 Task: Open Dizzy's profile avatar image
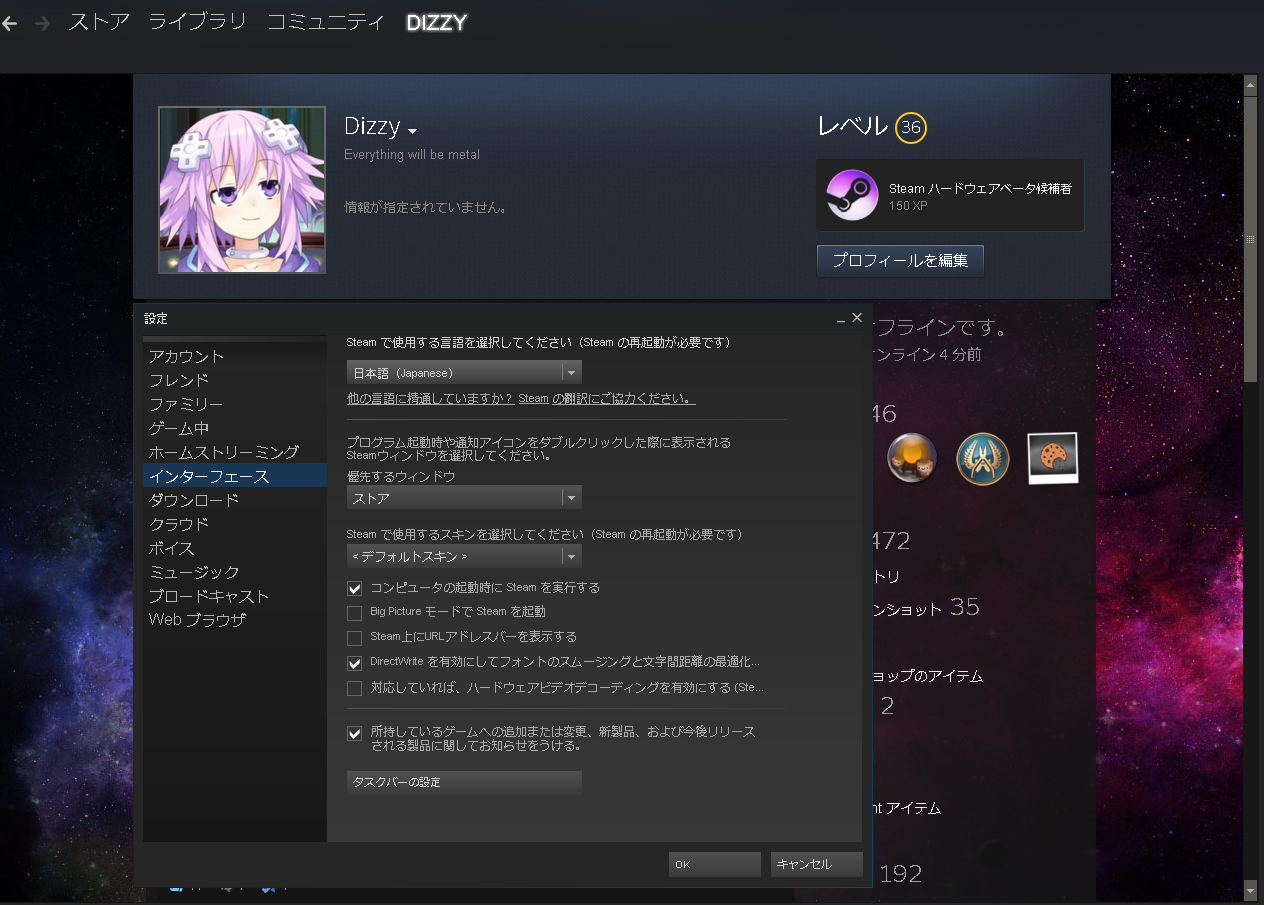click(x=242, y=190)
